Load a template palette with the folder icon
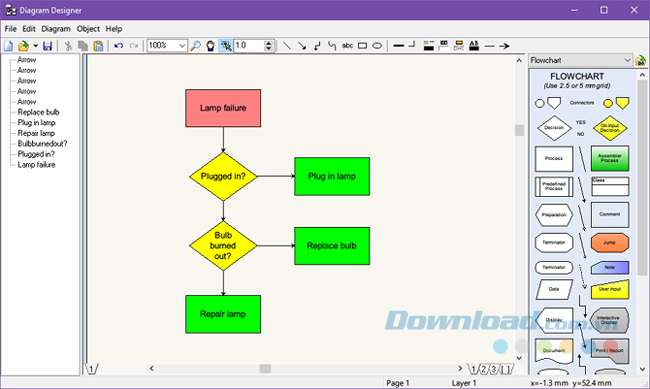Viewport: 650px width, 389px height. pos(640,61)
